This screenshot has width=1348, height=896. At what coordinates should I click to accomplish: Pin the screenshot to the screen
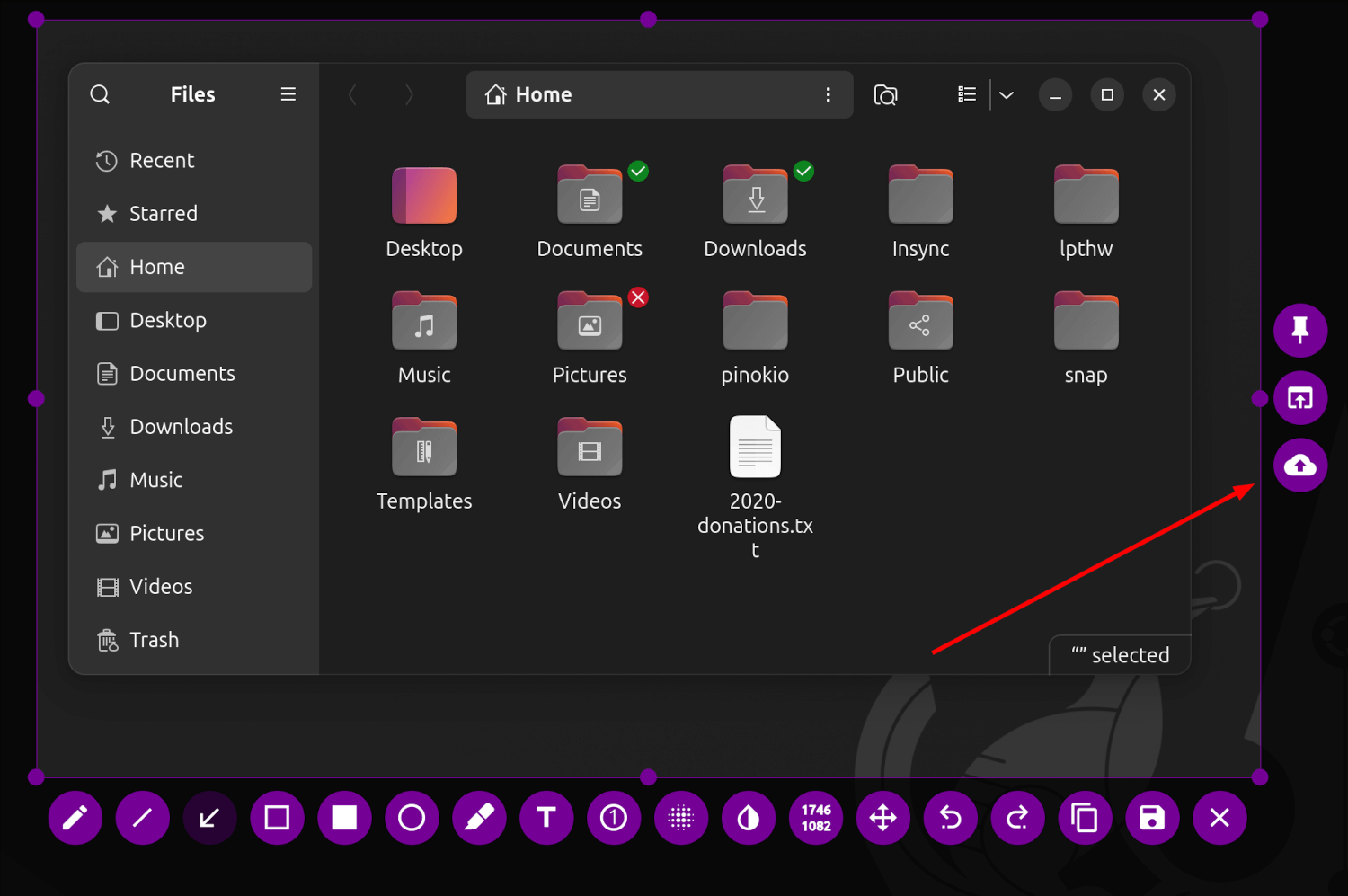(1300, 330)
